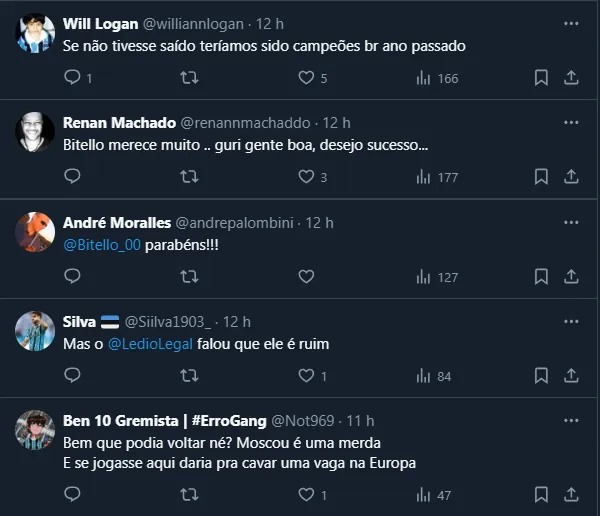Like Will Logan's tweet

(306, 78)
